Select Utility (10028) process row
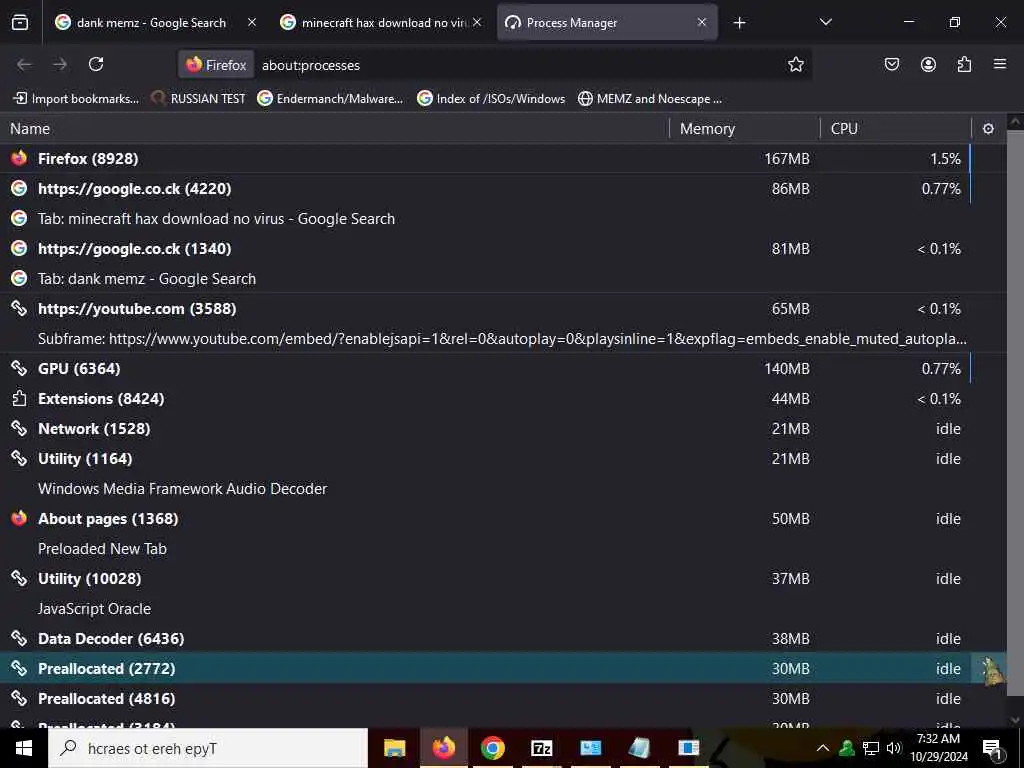The width and height of the screenshot is (1024, 768). coord(503,579)
